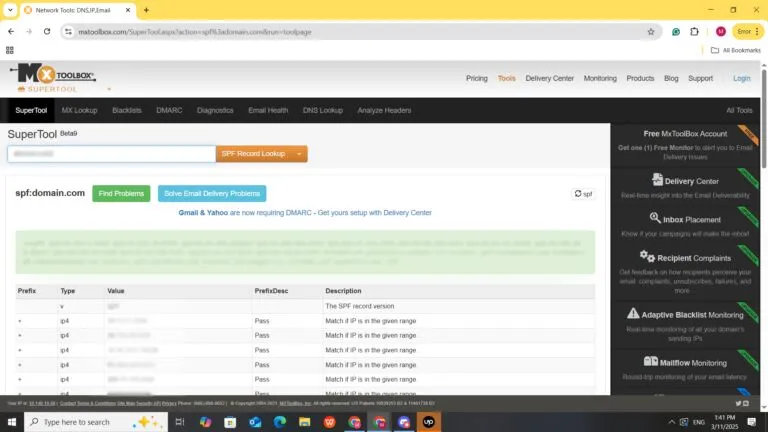Show hidden system tray icons

(x=671, y=422)
